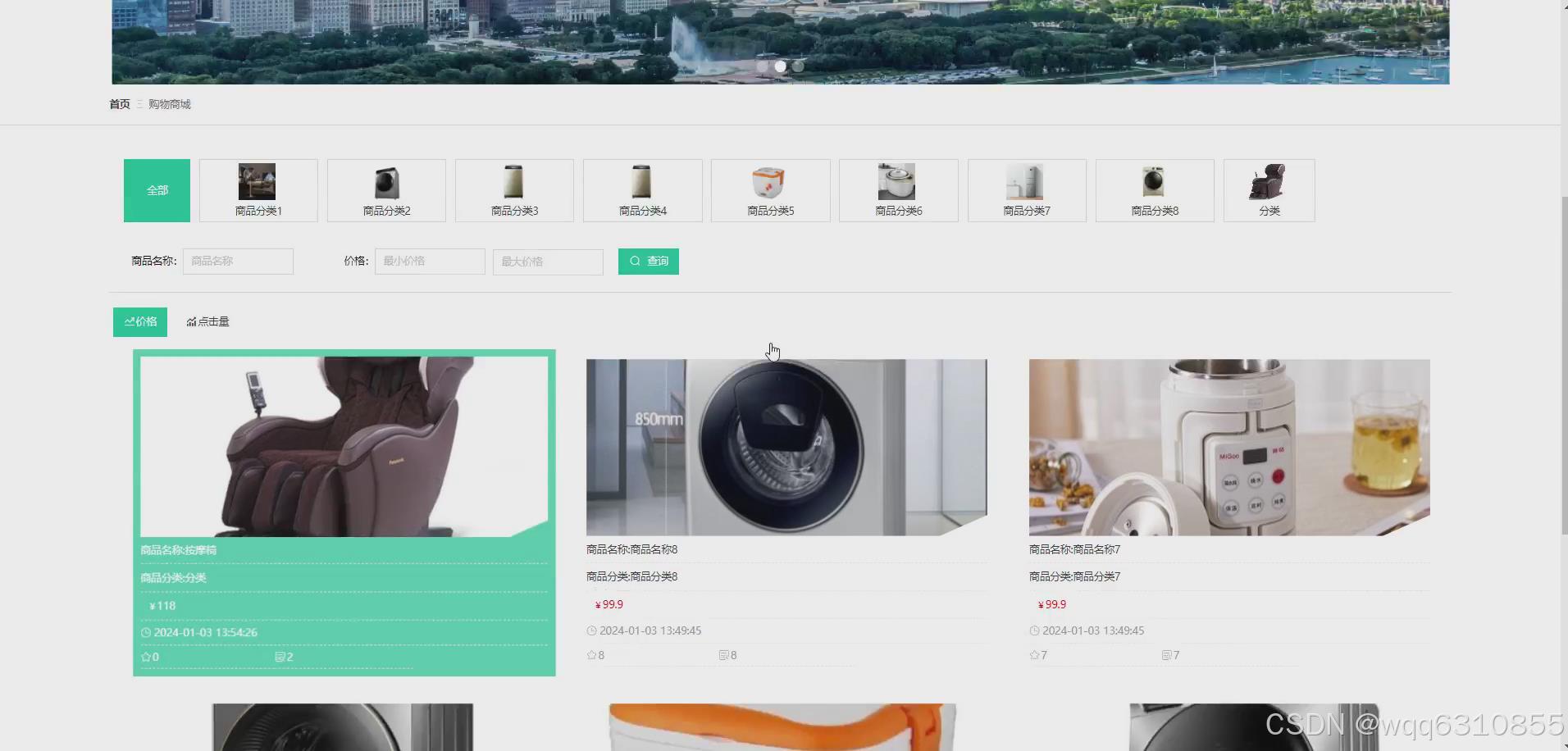Screen dimensions: 1568x751
Task: Open category 商品分类2
Action: coord(386,190)
